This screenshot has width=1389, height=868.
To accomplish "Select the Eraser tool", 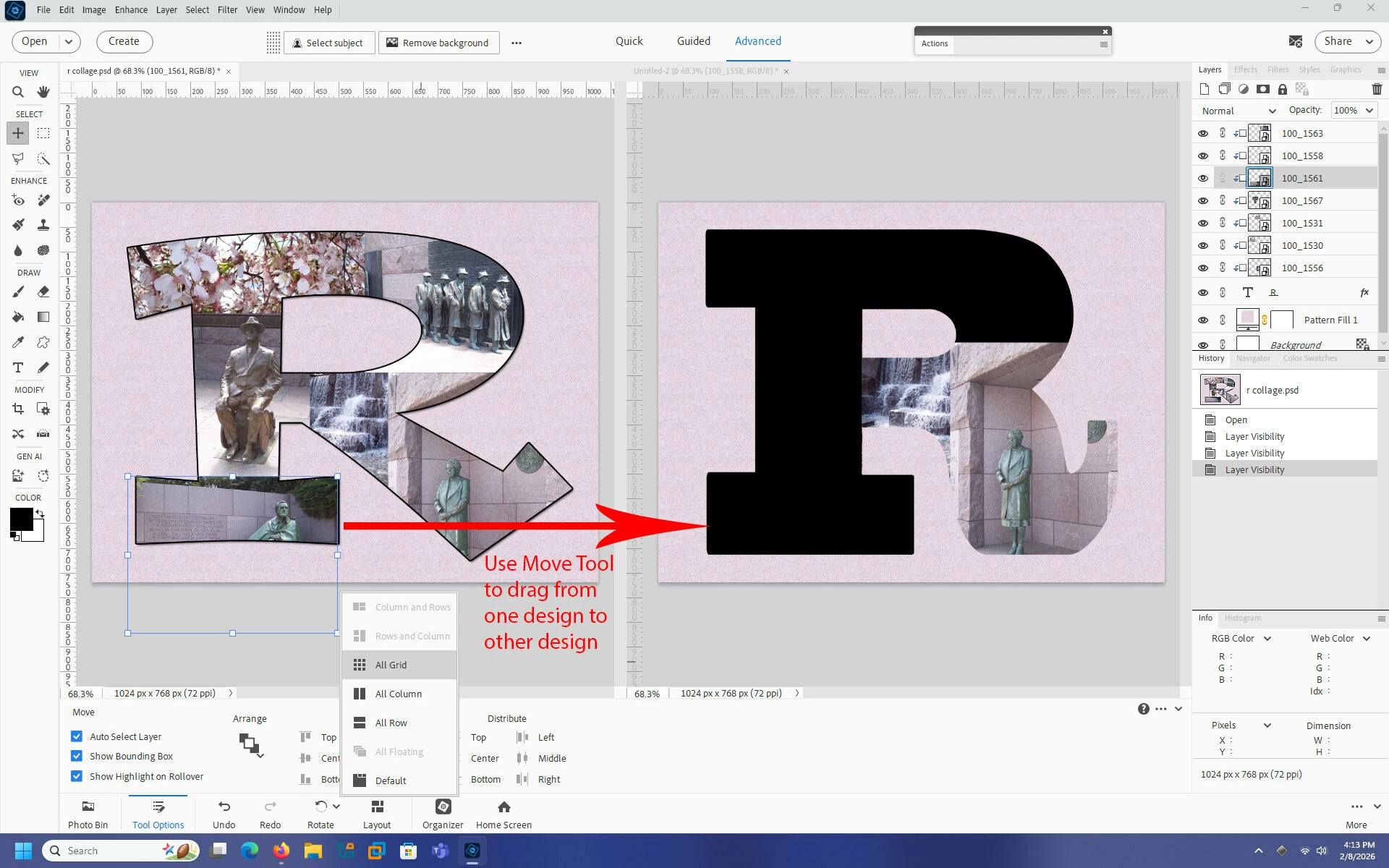I will 43,292.
